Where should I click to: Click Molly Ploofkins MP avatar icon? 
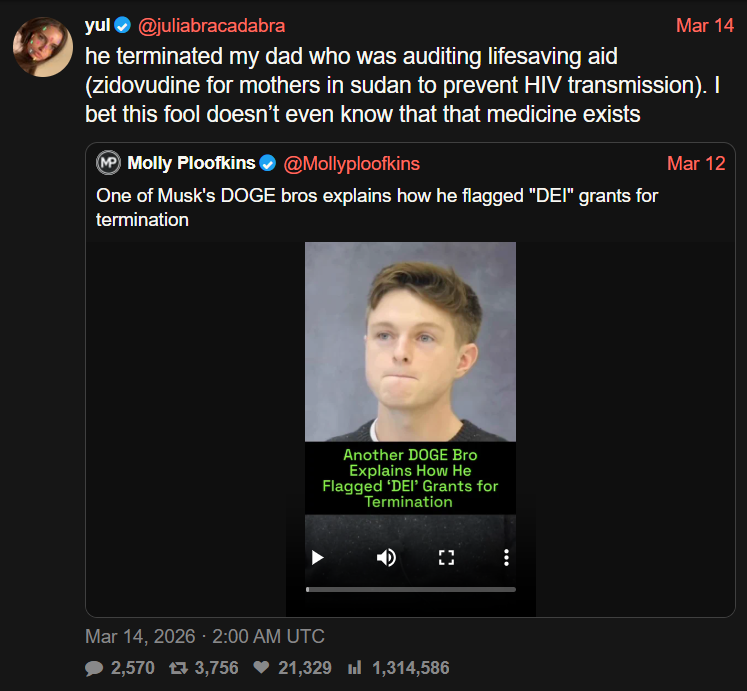[108, 163]
